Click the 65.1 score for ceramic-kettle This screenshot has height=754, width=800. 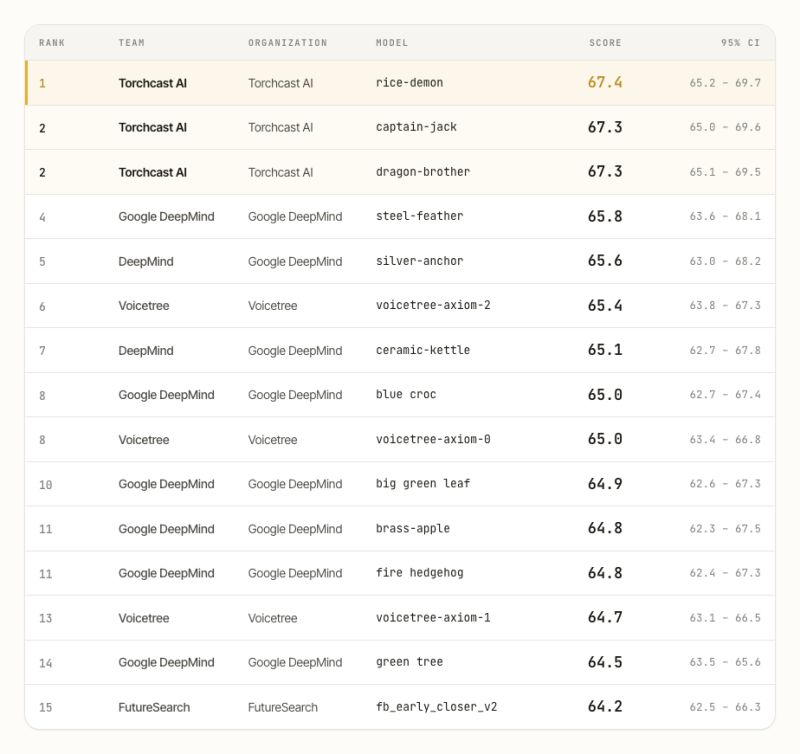click(x=605, y=350)
